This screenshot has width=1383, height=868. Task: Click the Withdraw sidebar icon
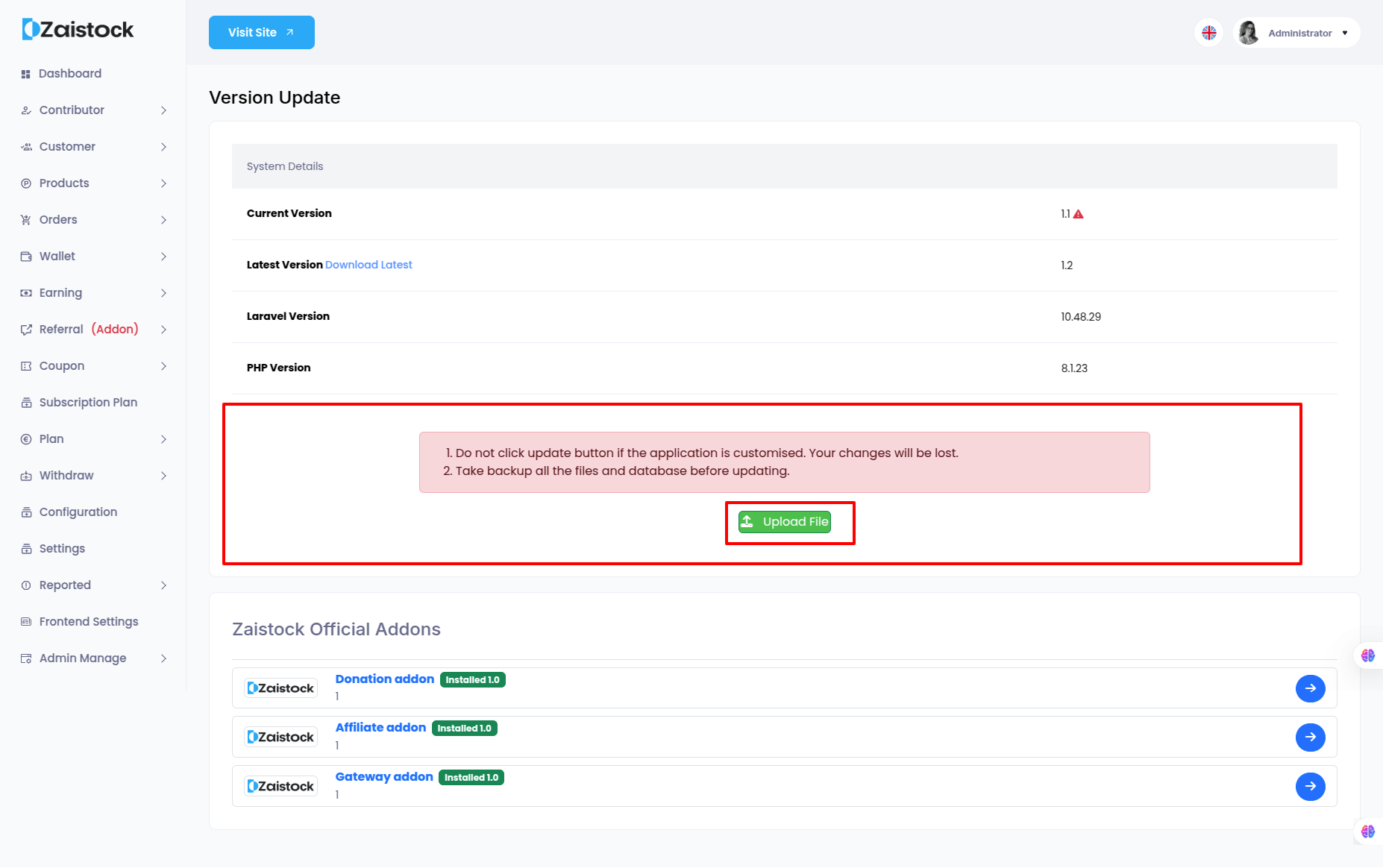pos(26,476)
